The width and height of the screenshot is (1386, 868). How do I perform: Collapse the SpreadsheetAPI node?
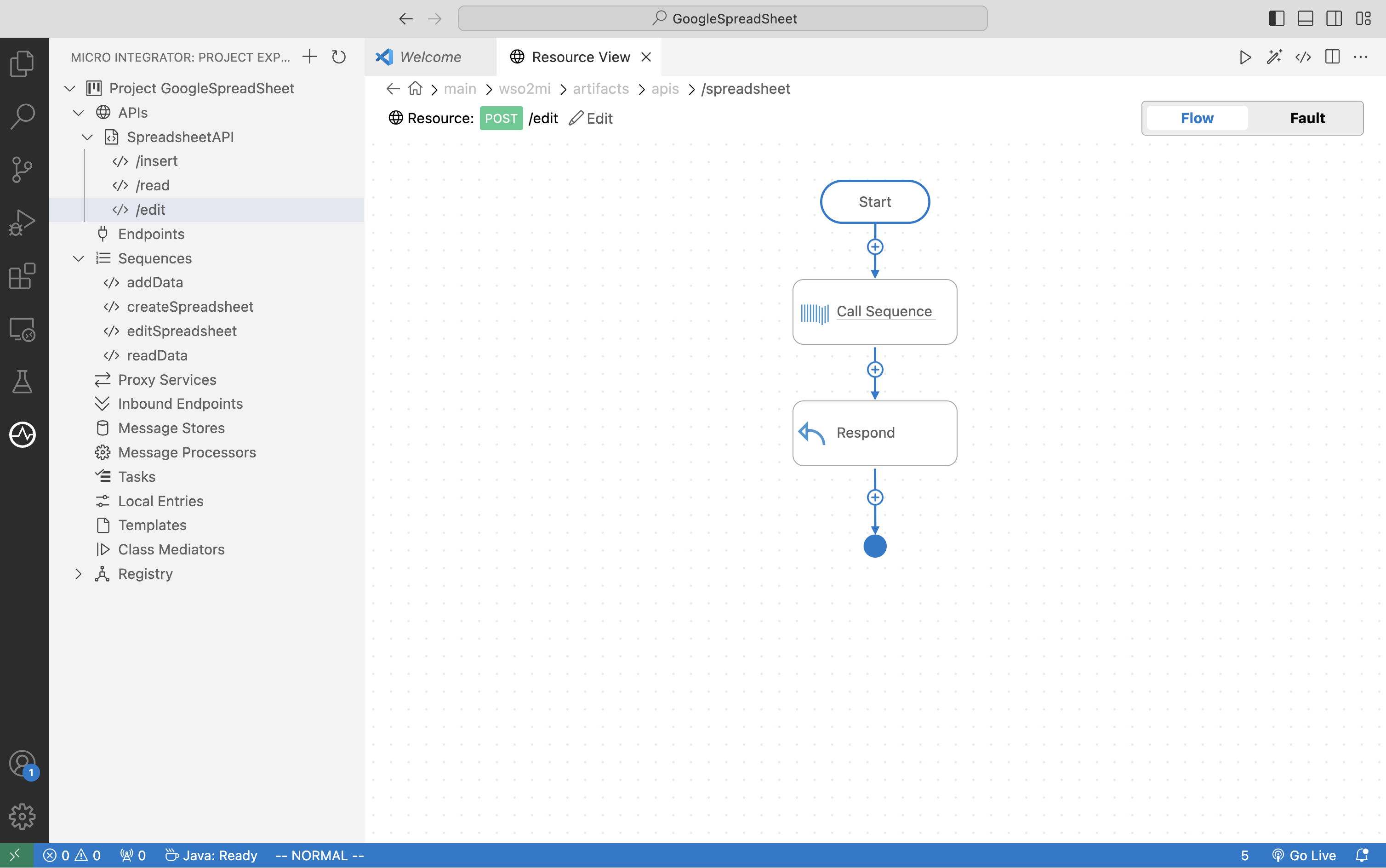(x=87, y=137)
